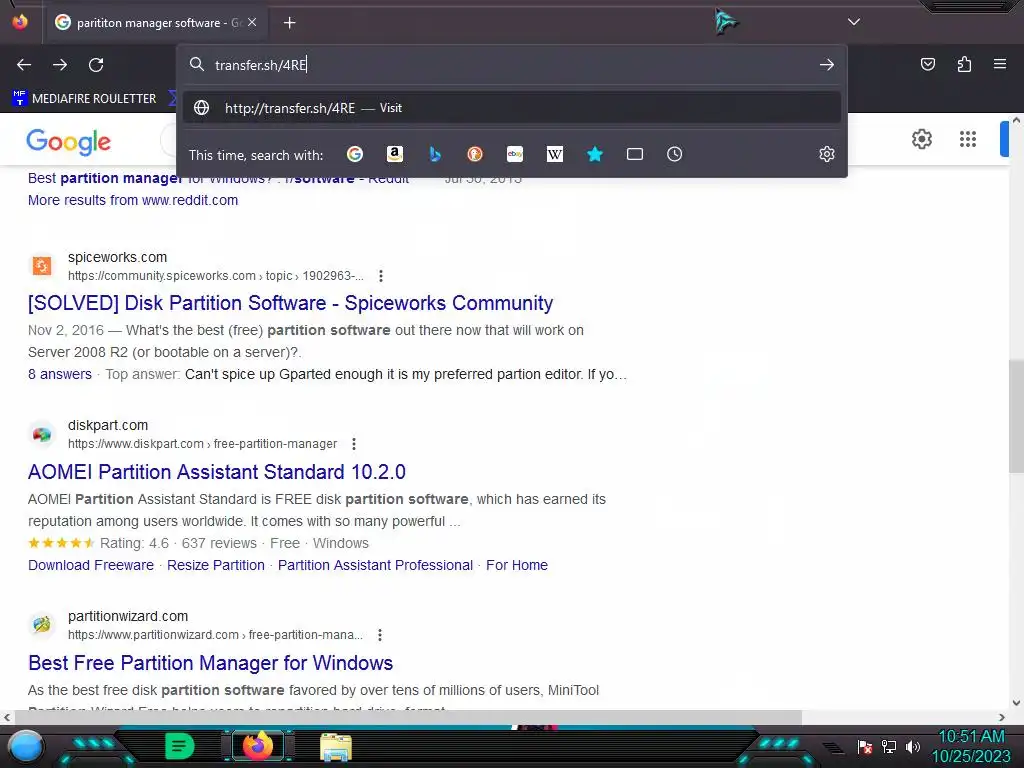Open File Explorer from the taskbar

click(x=336, y=748)
